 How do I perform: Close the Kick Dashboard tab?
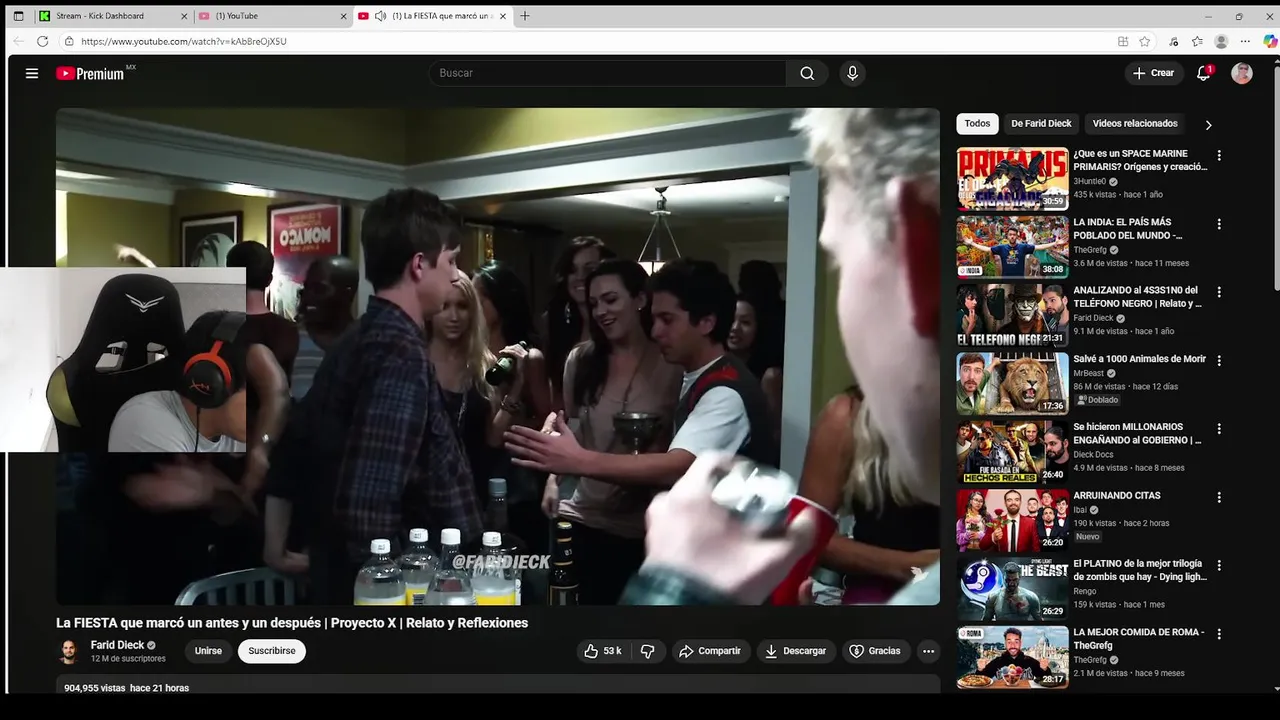[x=185, y=16]
